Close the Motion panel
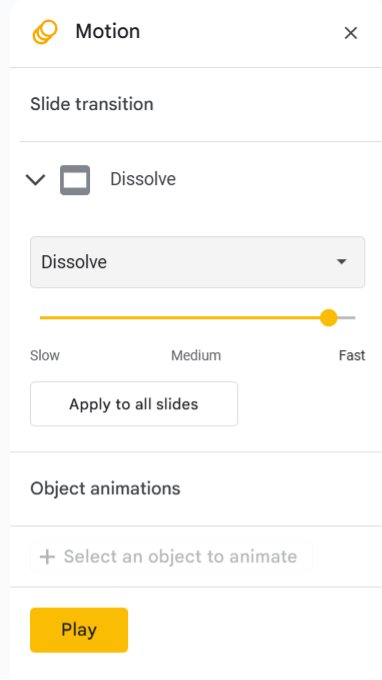Image resolution: width=382 pixels, height=680 pixels. click(x=350, y=33)
